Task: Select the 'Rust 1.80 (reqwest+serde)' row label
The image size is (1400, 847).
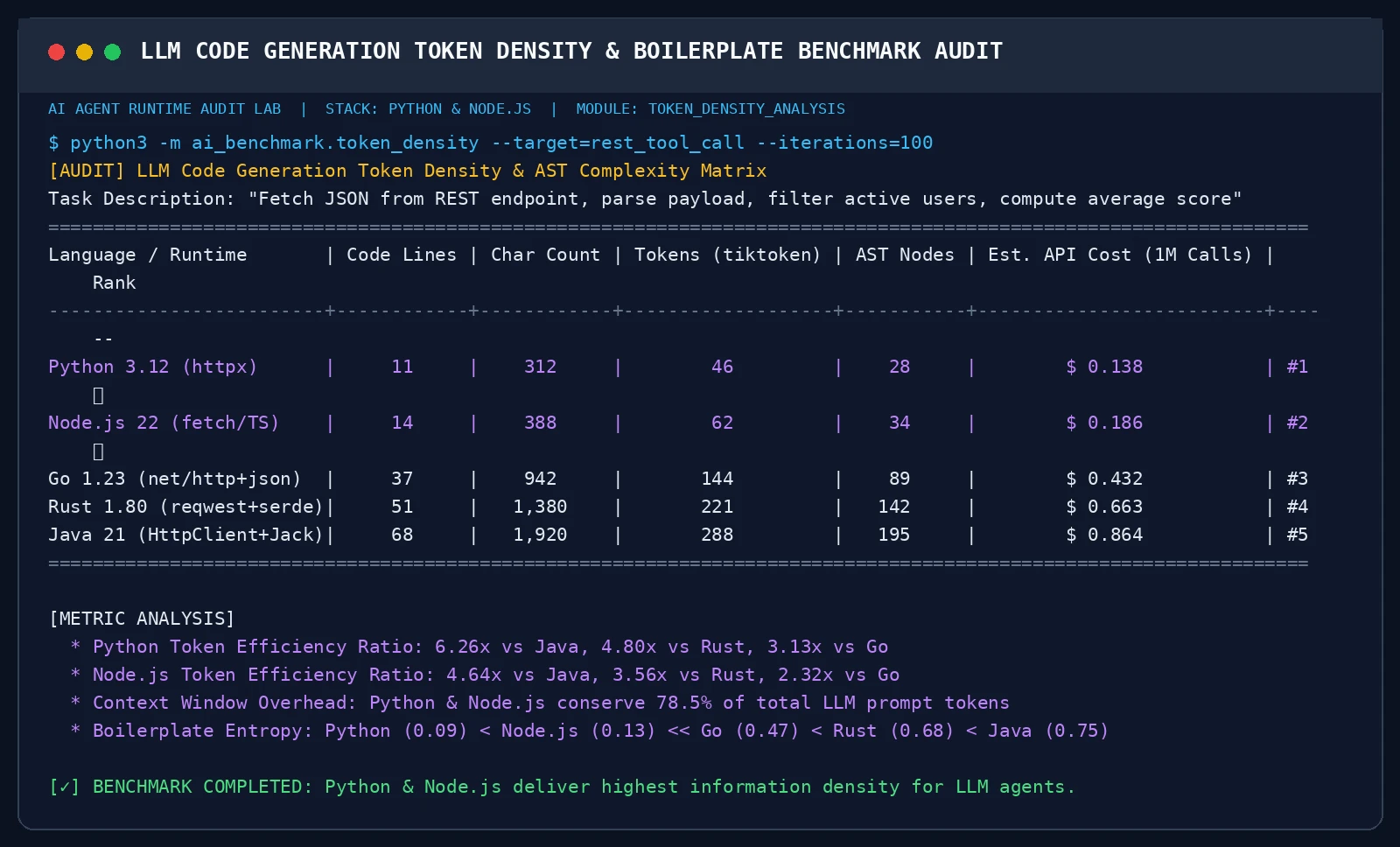Action: click(x=185, y=507)
